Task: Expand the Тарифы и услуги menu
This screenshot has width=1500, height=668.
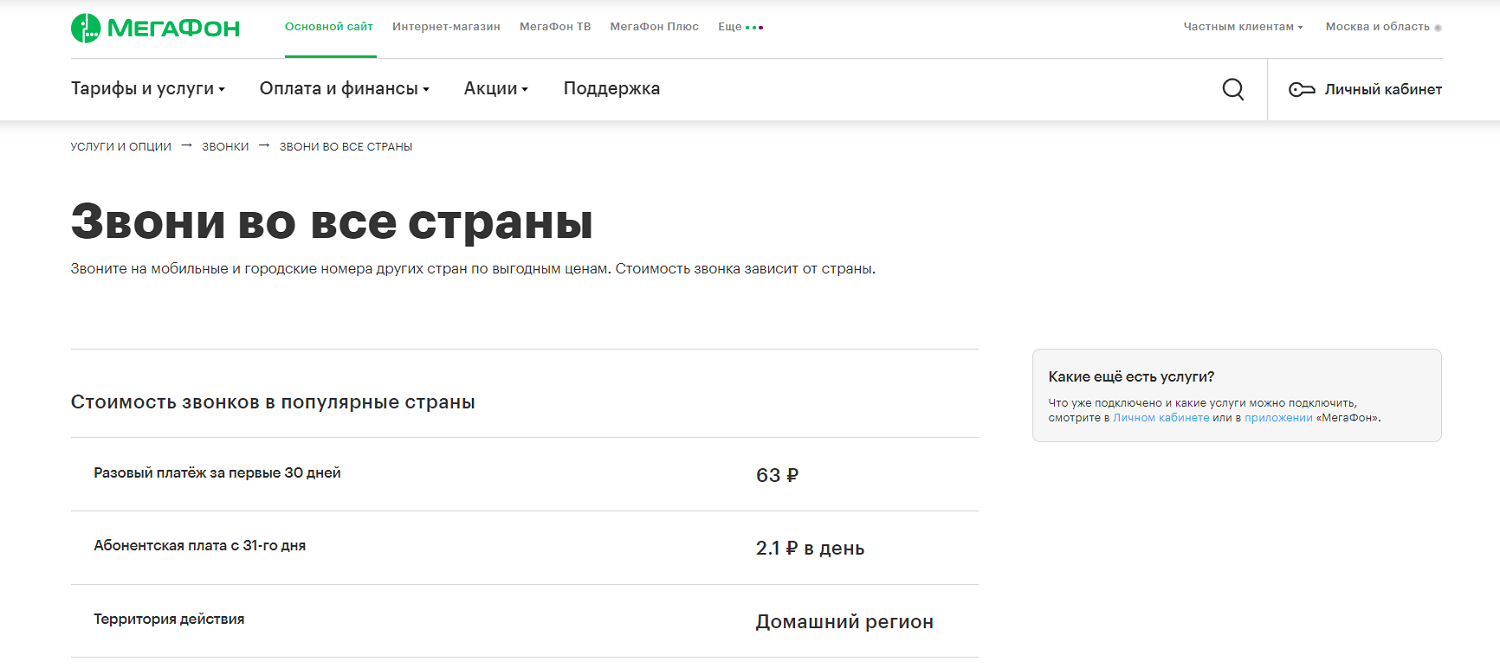Action: 148,88
